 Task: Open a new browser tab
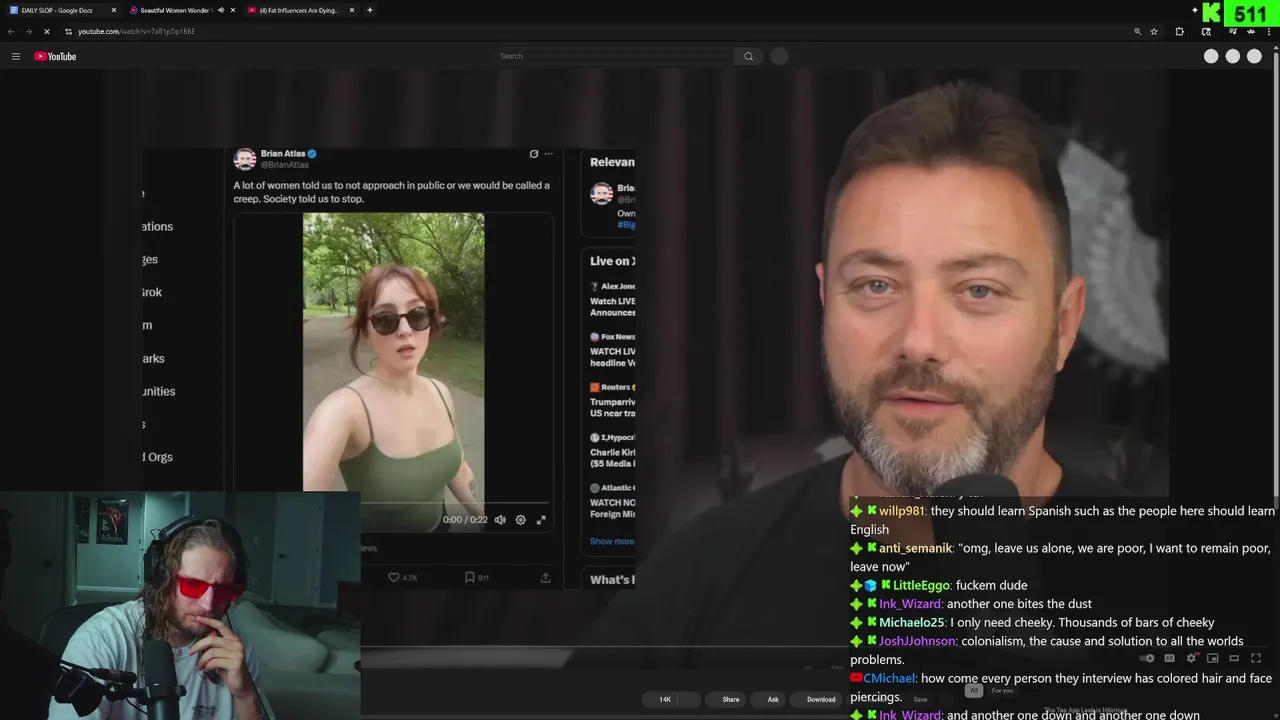click(370, 10)
